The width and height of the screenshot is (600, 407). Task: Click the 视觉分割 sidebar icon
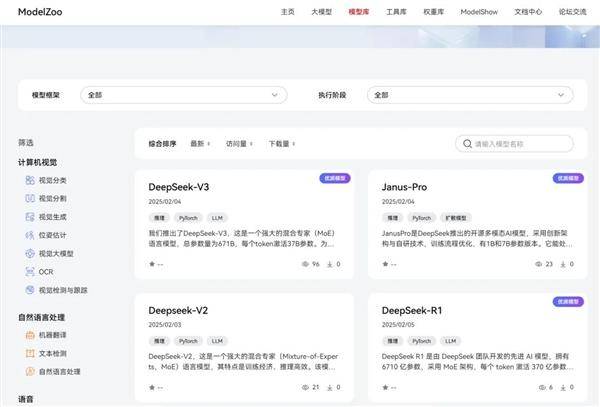30,199
